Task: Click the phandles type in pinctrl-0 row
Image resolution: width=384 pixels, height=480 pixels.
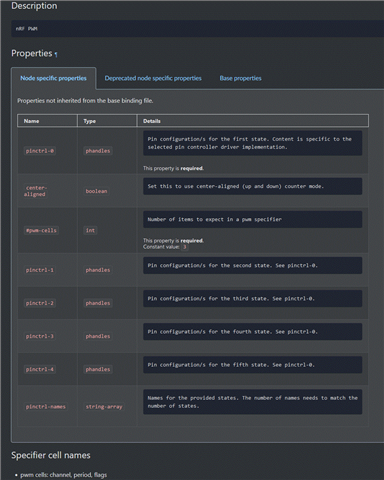Action: [x=98, y=151]
